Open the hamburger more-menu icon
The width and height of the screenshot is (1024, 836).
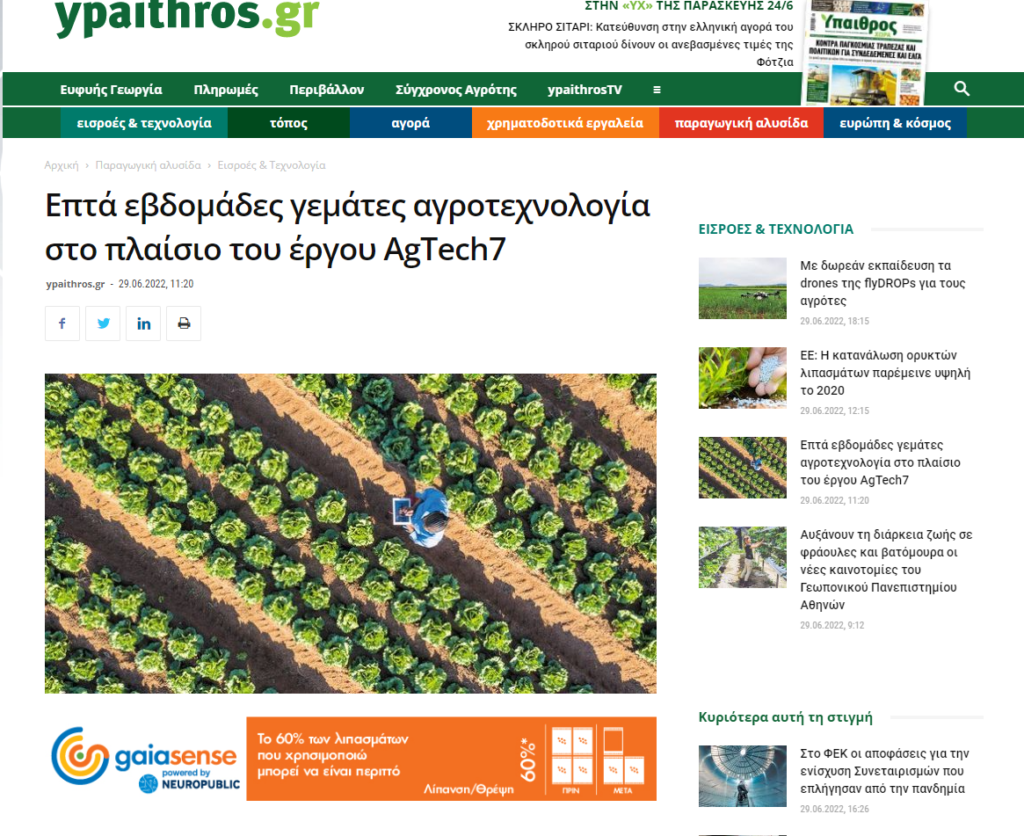pos(657,89)
